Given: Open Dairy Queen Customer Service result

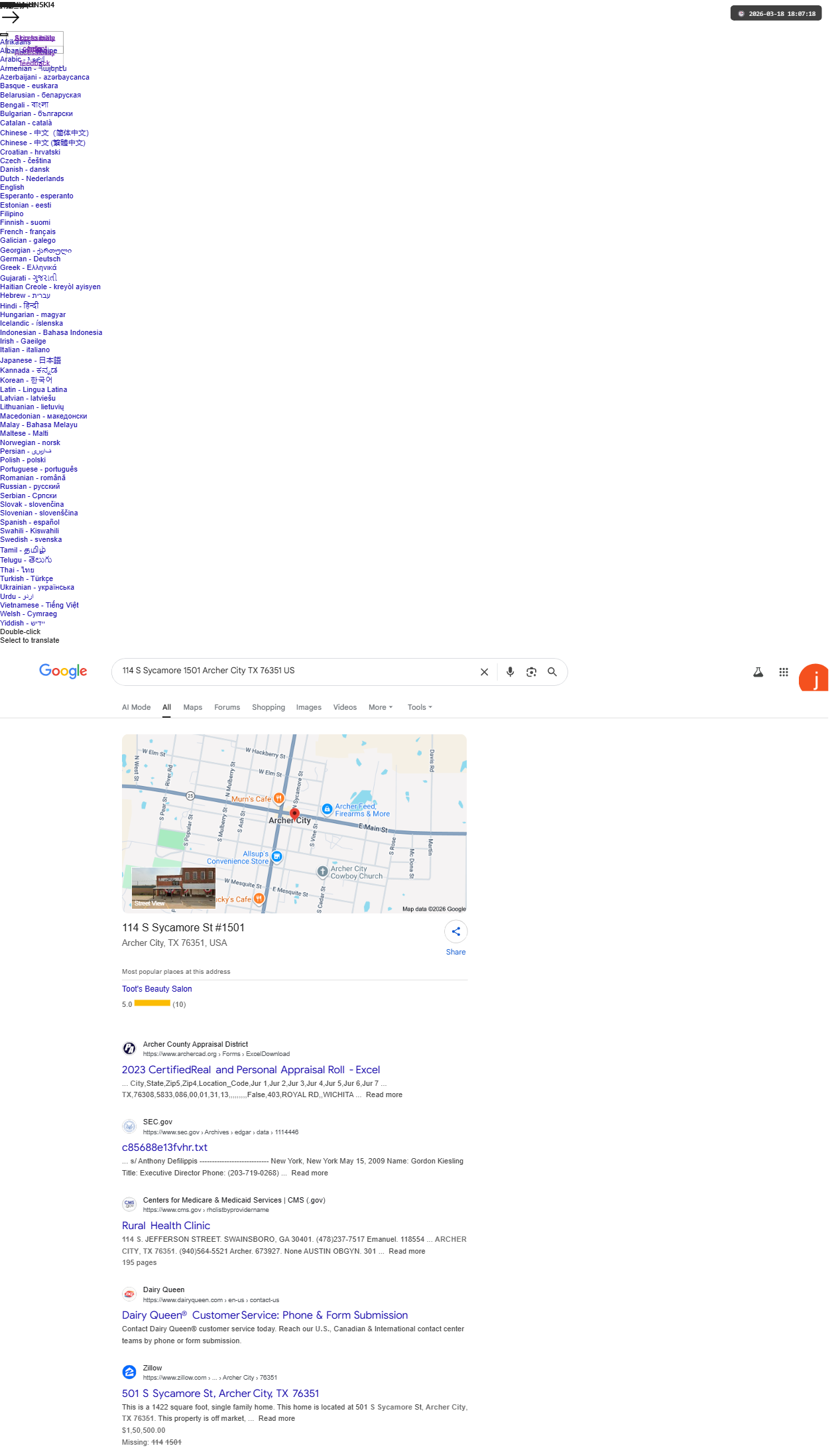Looking at the screenshot, I should click(265, 1315).
